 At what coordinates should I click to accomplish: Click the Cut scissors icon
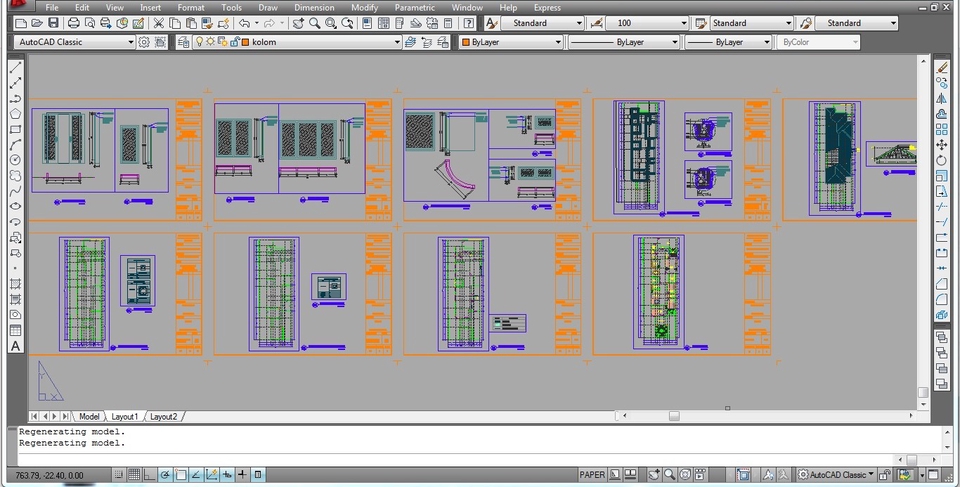pos(158,23)
